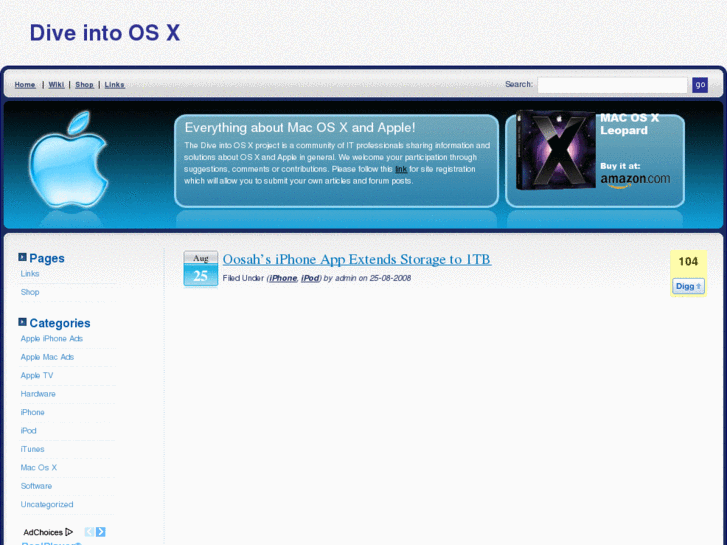Click into the Search input field
The height and width of the screenshot is (545, 727).
[612, 85]
